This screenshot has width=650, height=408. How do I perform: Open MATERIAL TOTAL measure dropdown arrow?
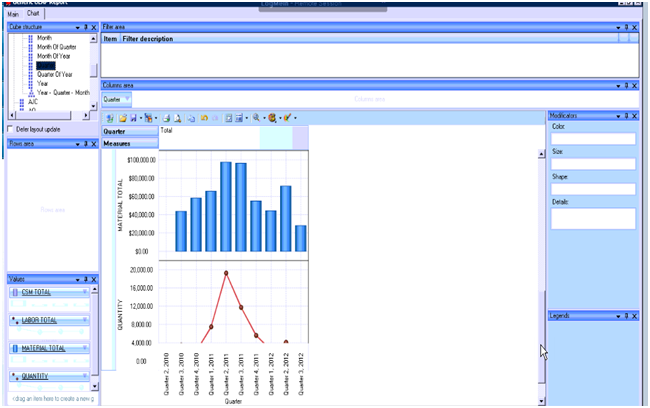[x=85, y=348]
